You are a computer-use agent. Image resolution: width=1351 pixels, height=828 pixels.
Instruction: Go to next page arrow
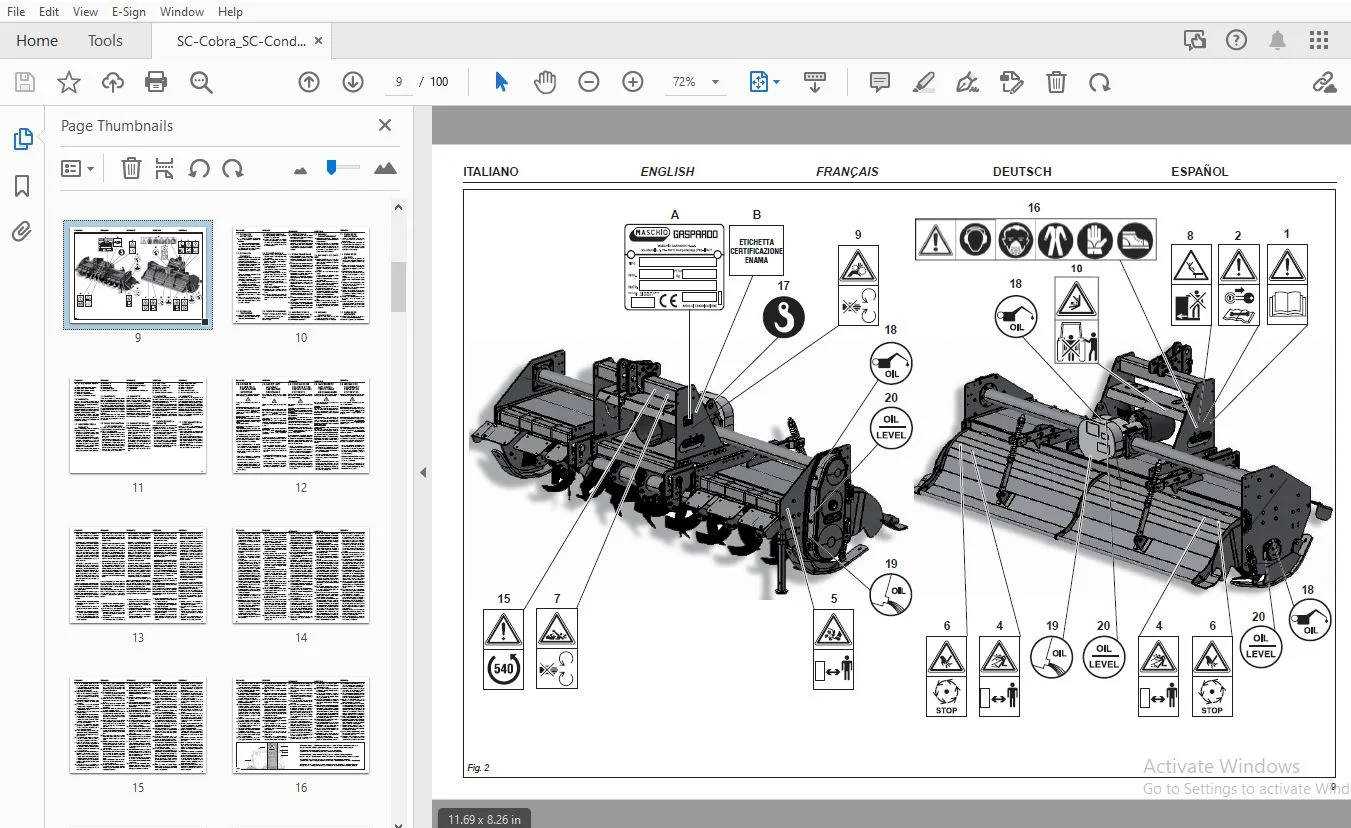click(353, 82)
